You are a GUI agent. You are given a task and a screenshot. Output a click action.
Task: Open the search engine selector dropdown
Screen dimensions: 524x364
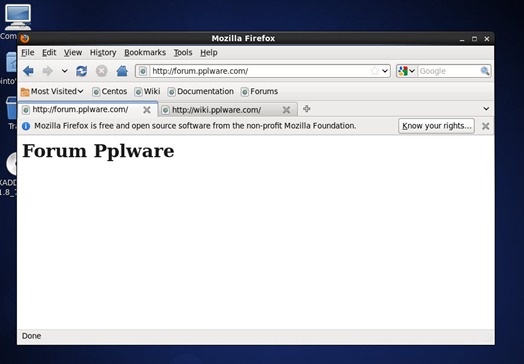point(406,71)
